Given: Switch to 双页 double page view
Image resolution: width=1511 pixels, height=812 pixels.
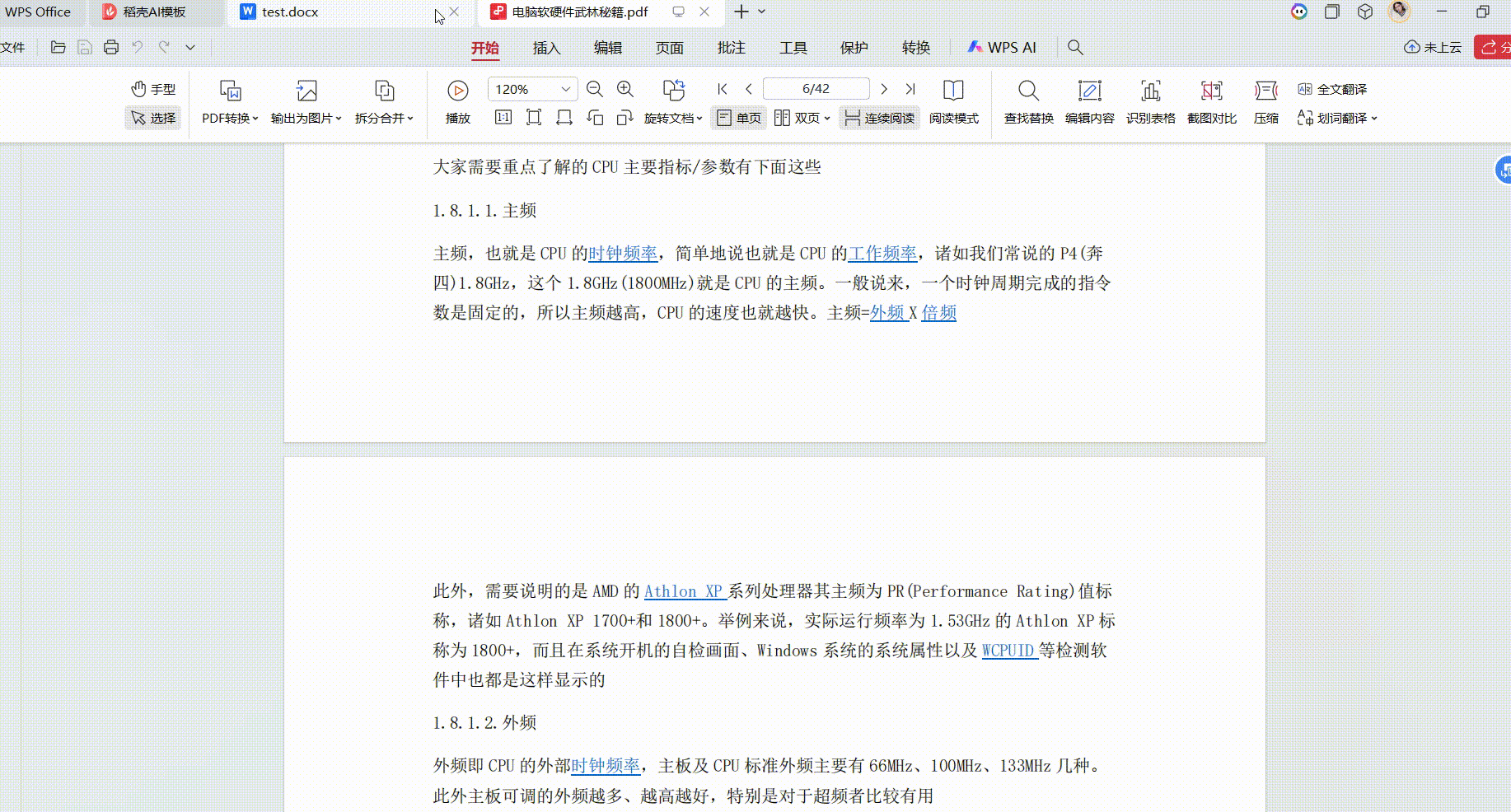Looking at the screenshot, I should coord(798,118).
